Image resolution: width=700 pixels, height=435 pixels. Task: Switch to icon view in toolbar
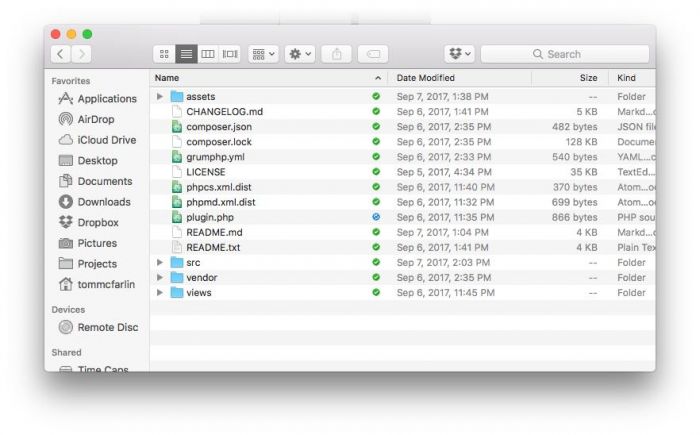click(x=164, y=54)
